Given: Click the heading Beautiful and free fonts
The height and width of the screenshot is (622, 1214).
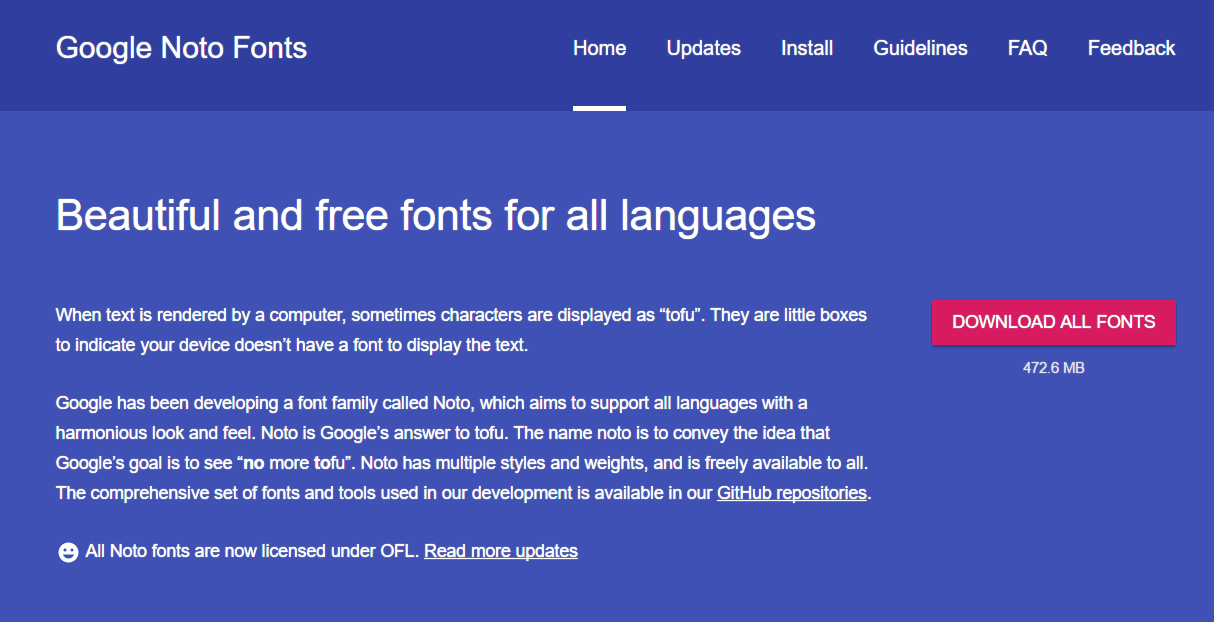Looking at the screenshot, I should tap(435, 215).
